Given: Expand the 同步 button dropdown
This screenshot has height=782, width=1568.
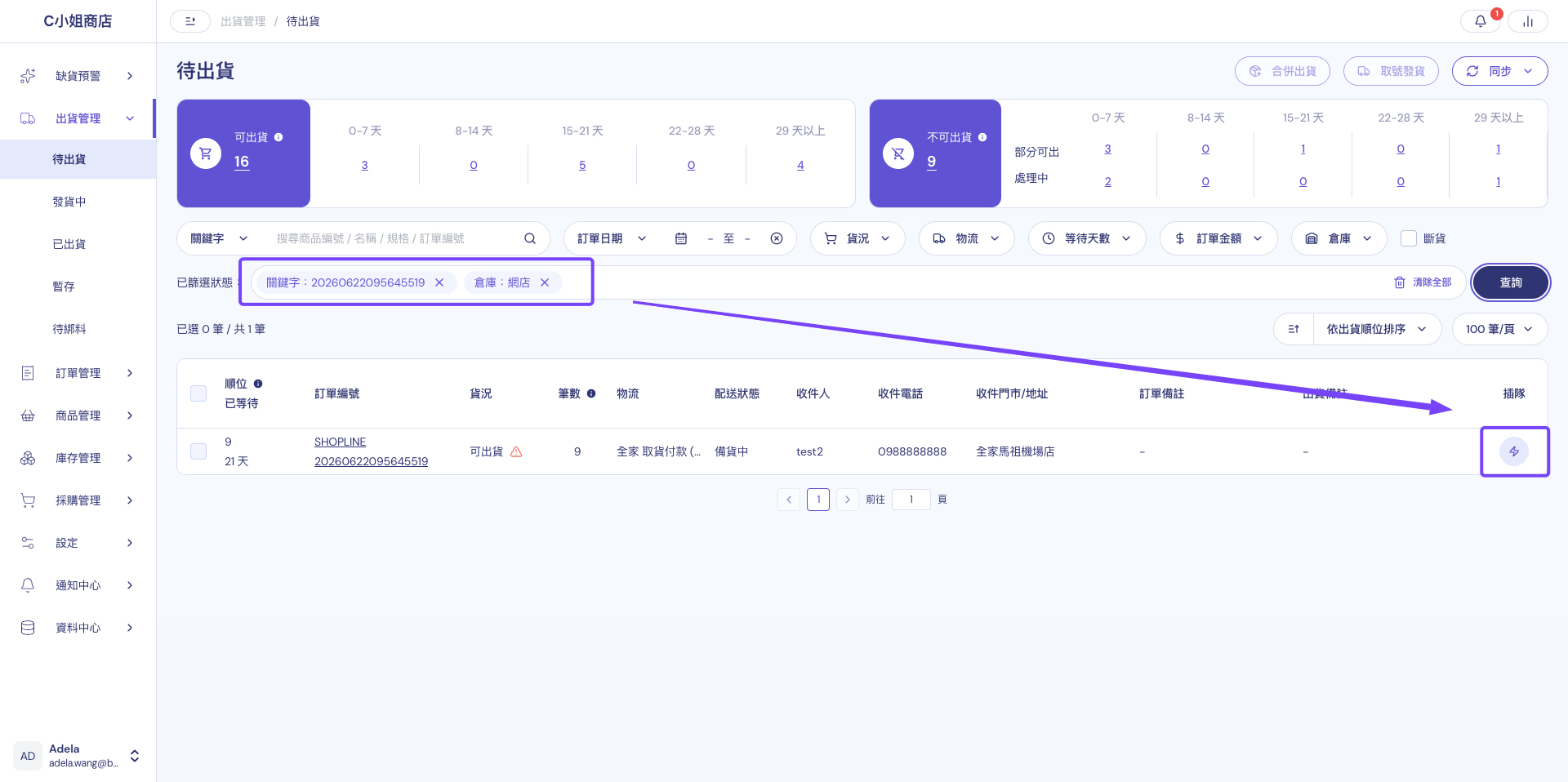Looking at the screenshot, I should [x=1528, y=71].
